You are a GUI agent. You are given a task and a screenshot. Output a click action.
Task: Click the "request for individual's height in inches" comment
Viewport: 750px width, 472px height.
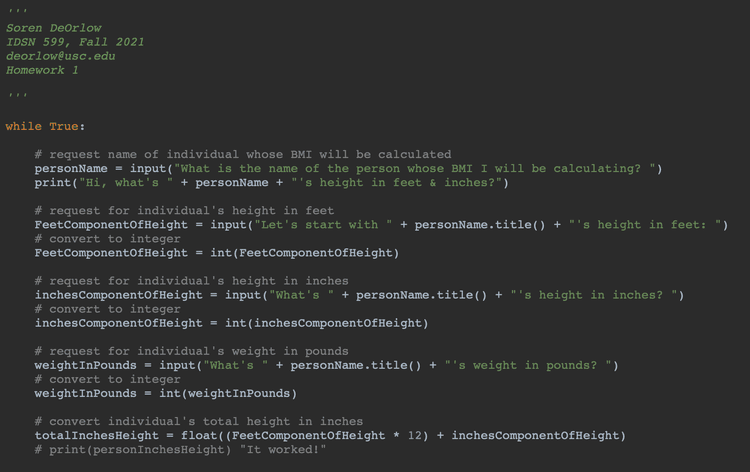coord(191,281)
